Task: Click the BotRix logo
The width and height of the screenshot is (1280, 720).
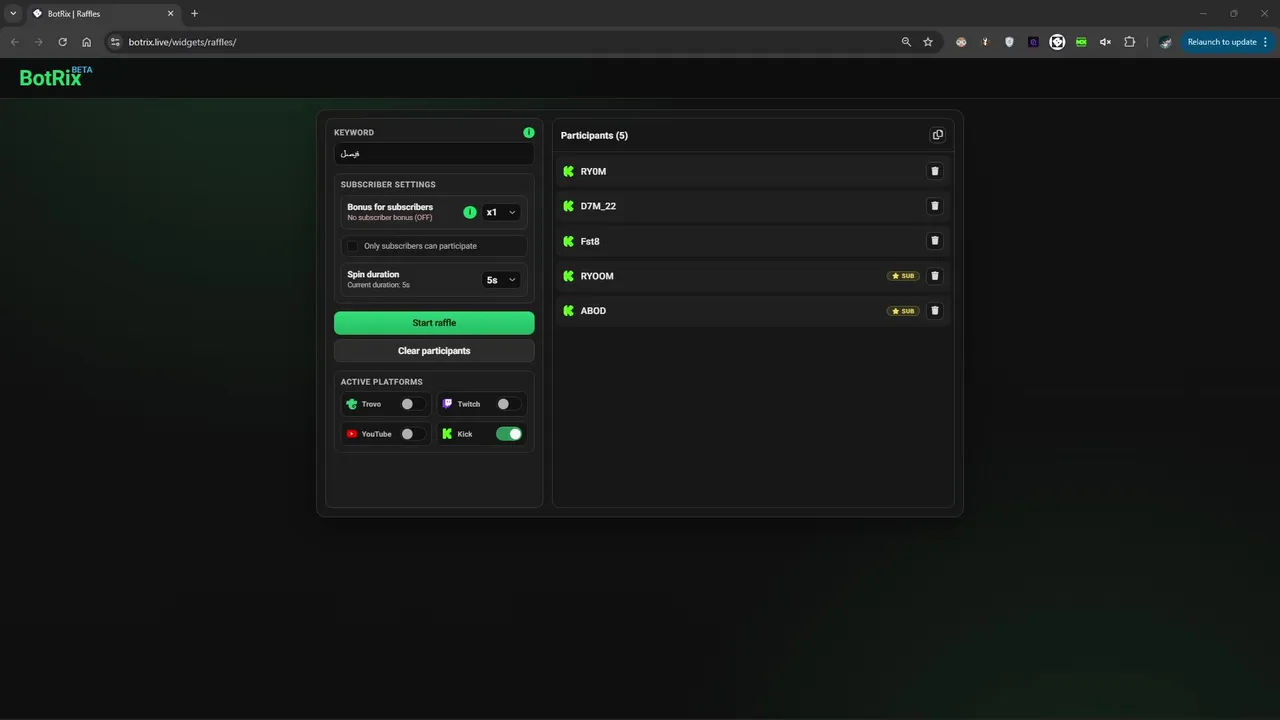Action: tap(56, 77)
